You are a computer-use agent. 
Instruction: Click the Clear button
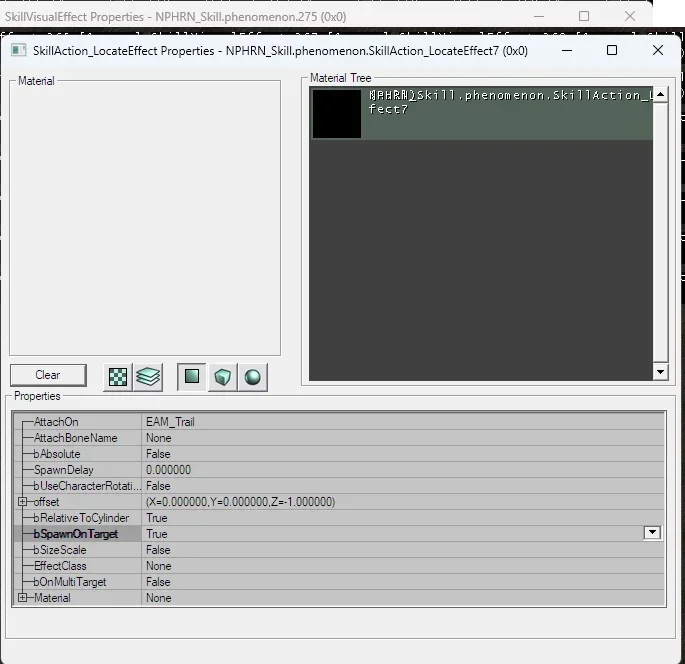pyautogui.click(x=48, y=375)
